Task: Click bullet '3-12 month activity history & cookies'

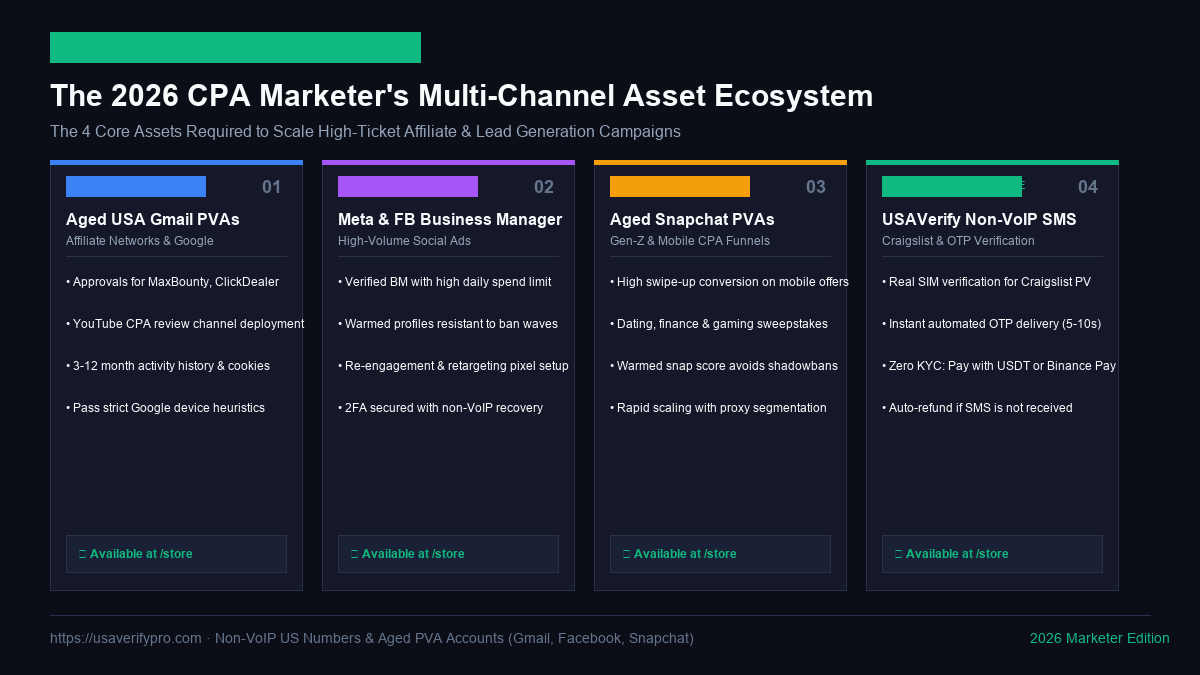Action: (168, 366)
